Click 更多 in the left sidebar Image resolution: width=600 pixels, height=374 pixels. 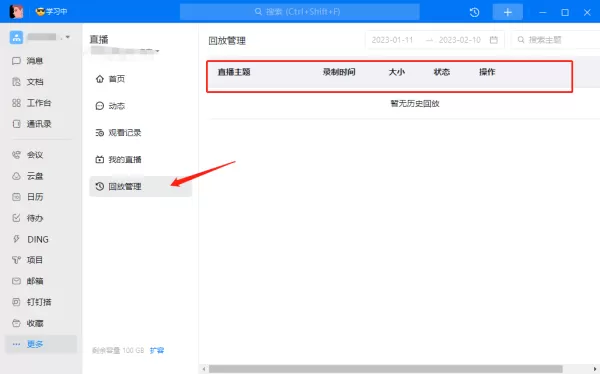point(41,344)
